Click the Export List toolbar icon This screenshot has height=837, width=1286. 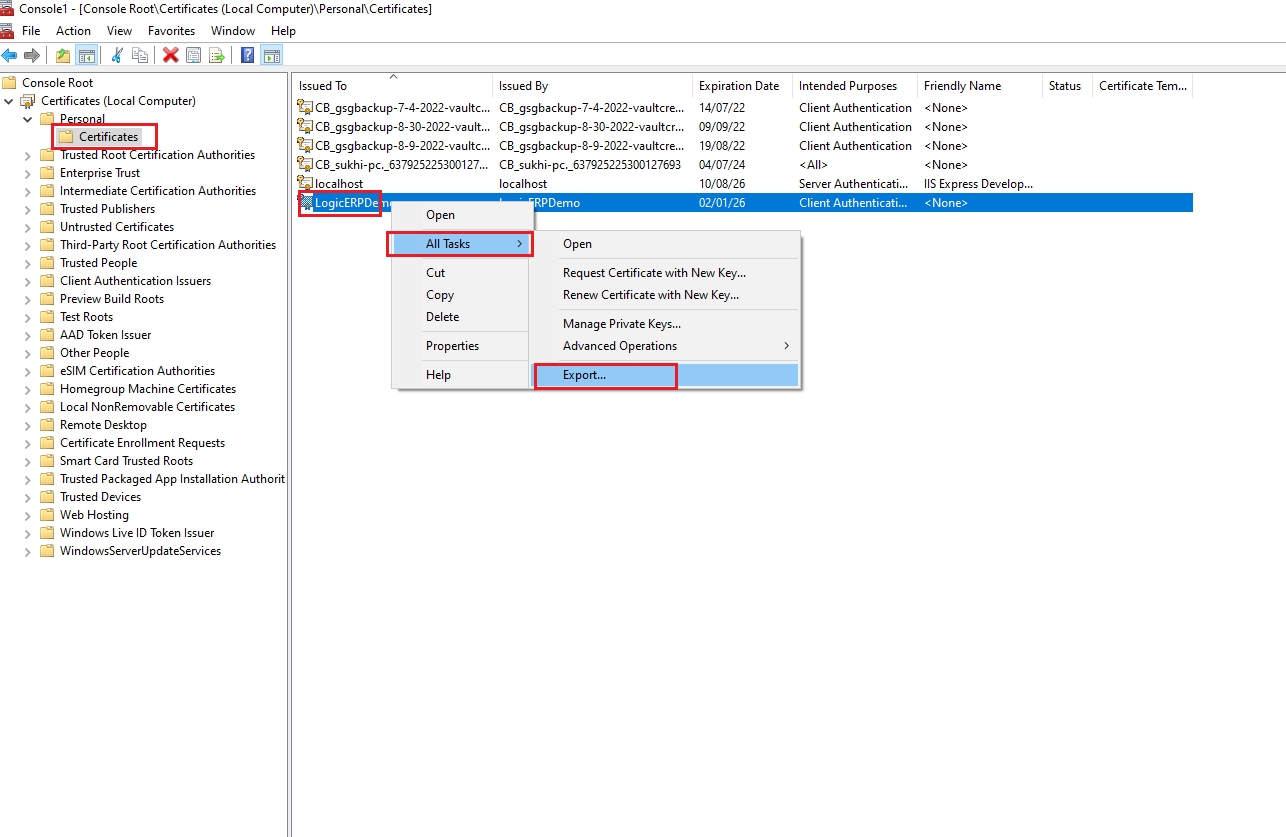(216, 56)
